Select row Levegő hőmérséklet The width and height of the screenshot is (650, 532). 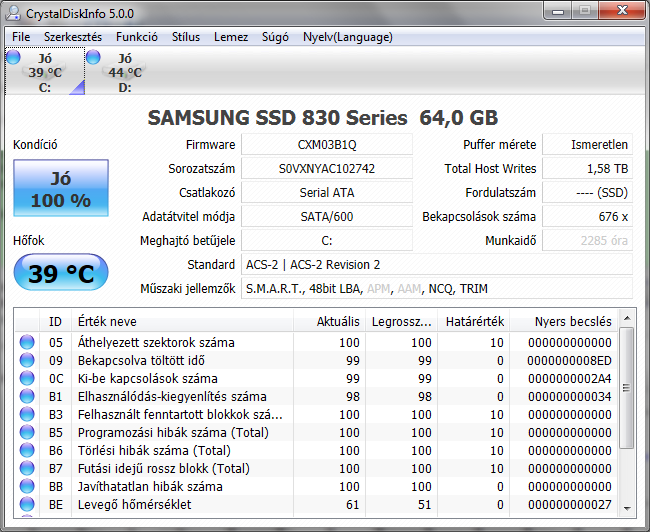[x=316, y=504]
